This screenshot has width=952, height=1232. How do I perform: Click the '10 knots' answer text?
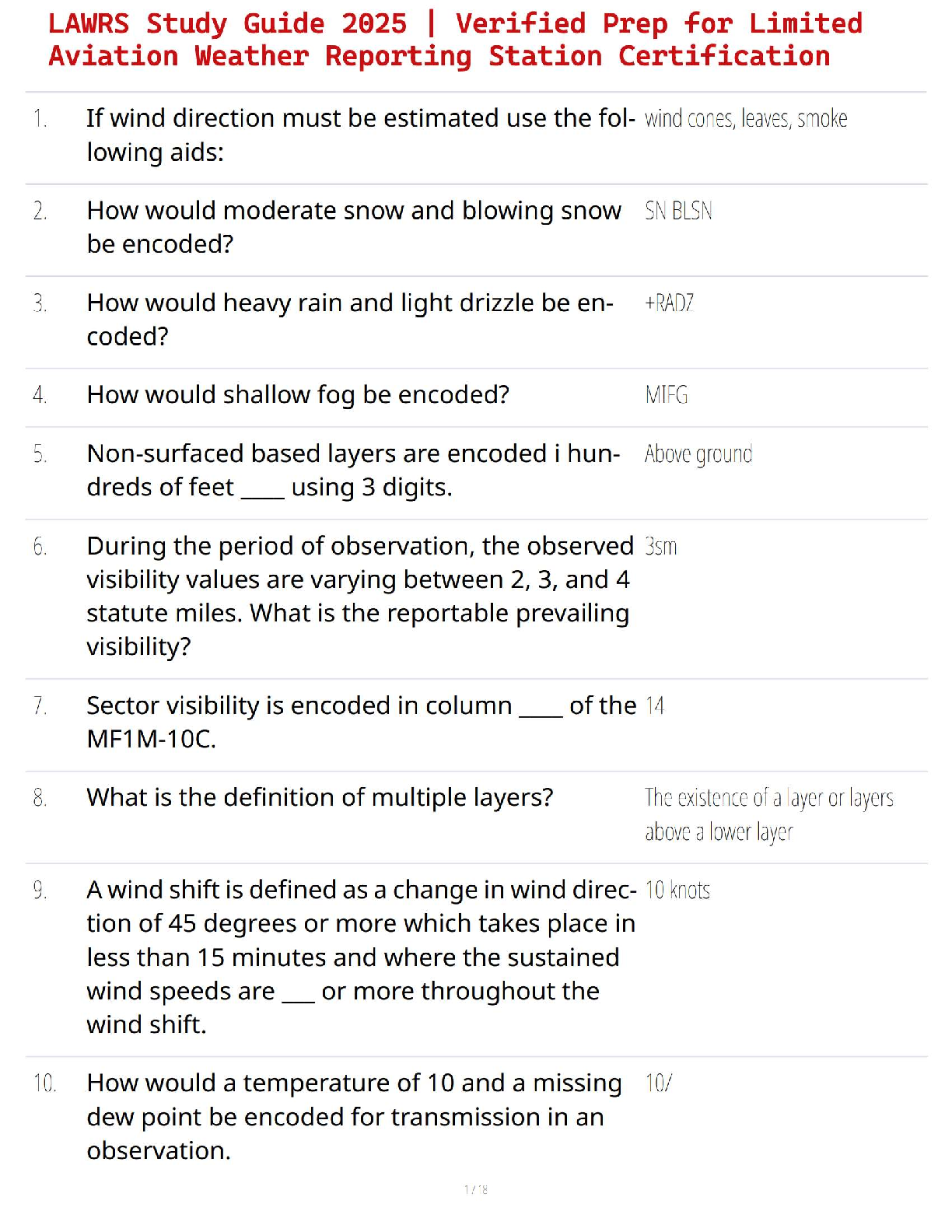677,891
